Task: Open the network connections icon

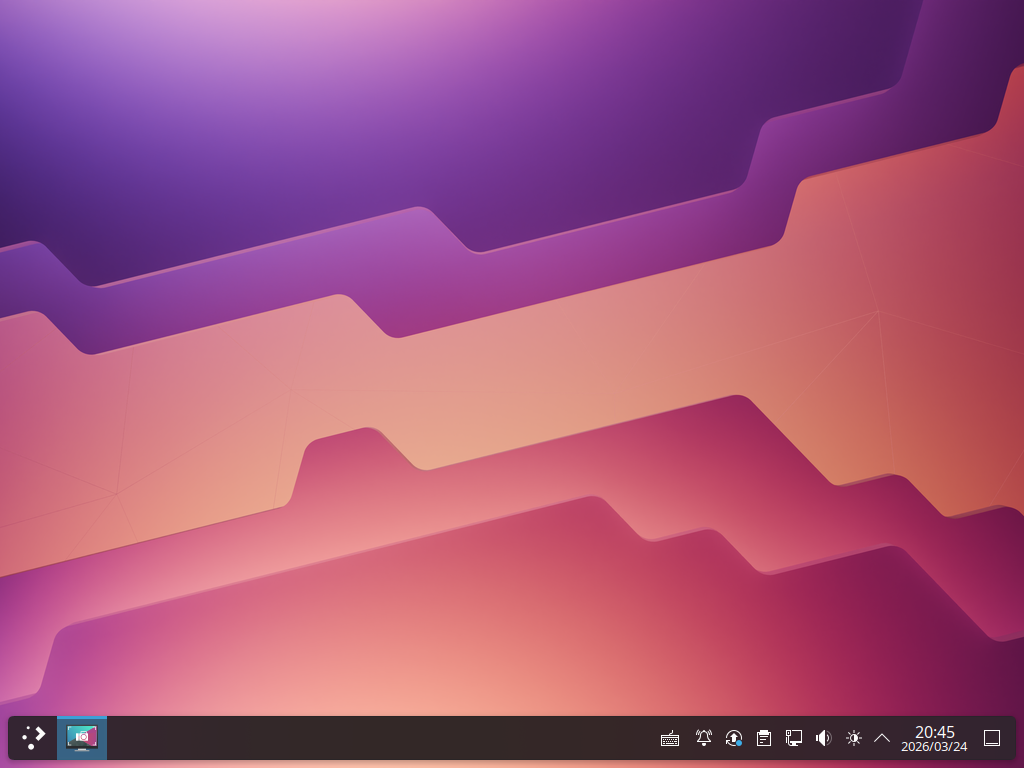Action: click(x=794, y=738)
